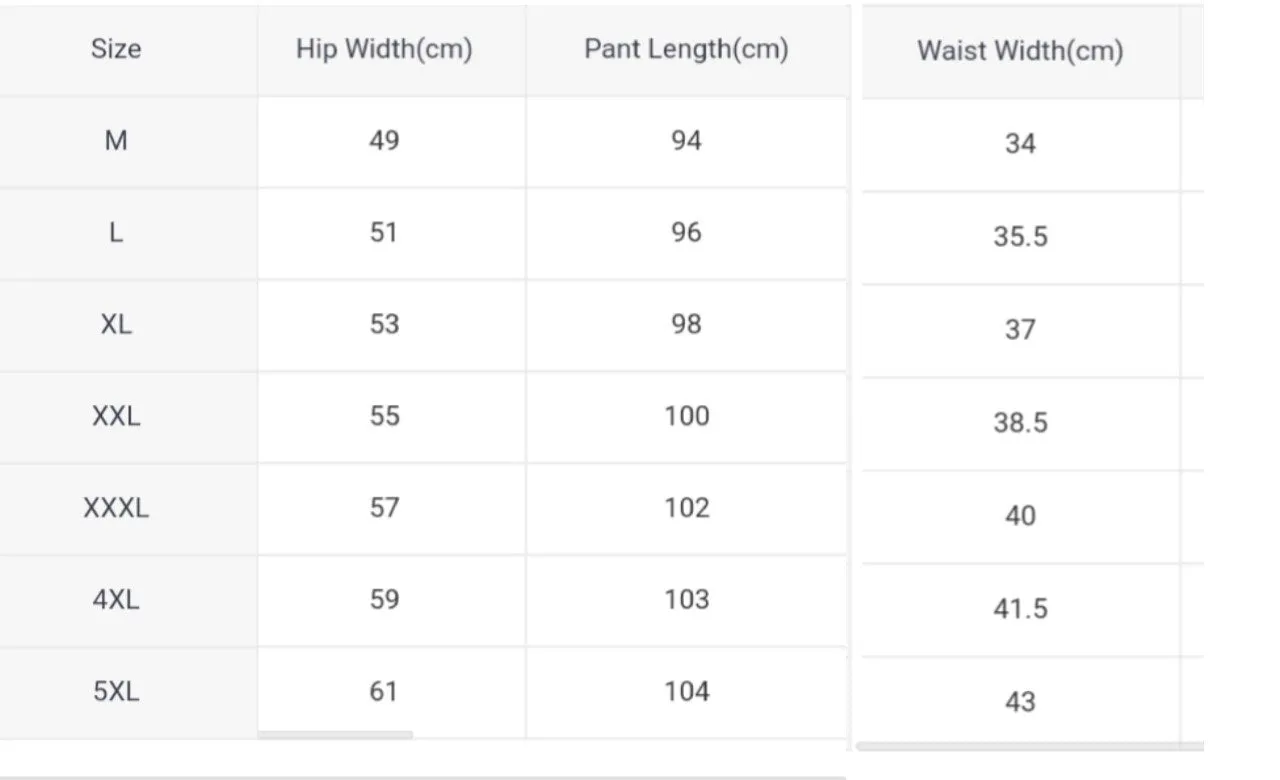The height and width of the screenshot is (780, 1280).
Task: Select the Hip Width(cm) column header
Action: 384,49
